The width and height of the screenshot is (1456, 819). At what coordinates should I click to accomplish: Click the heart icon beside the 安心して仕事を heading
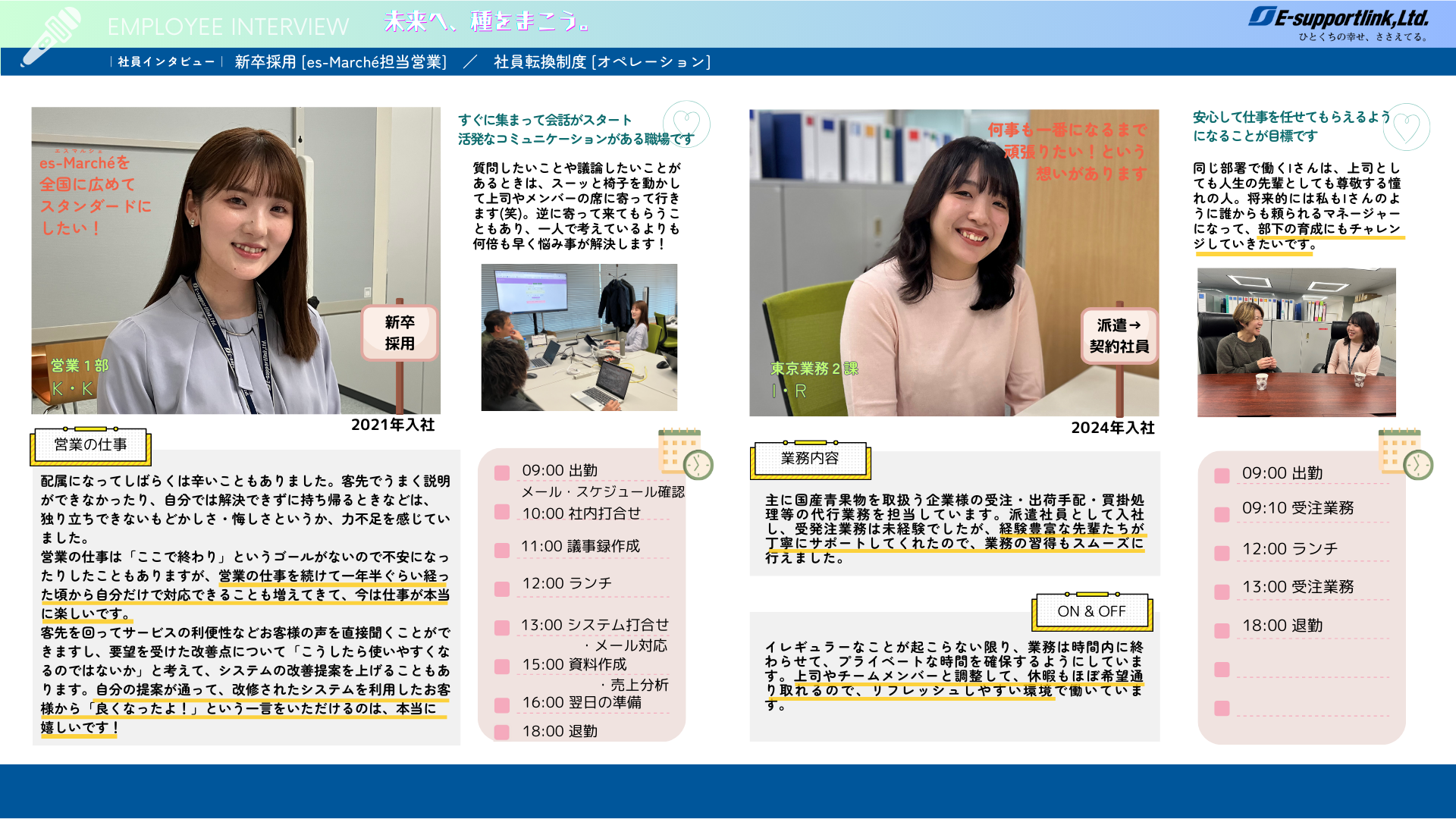point(1406,127)
